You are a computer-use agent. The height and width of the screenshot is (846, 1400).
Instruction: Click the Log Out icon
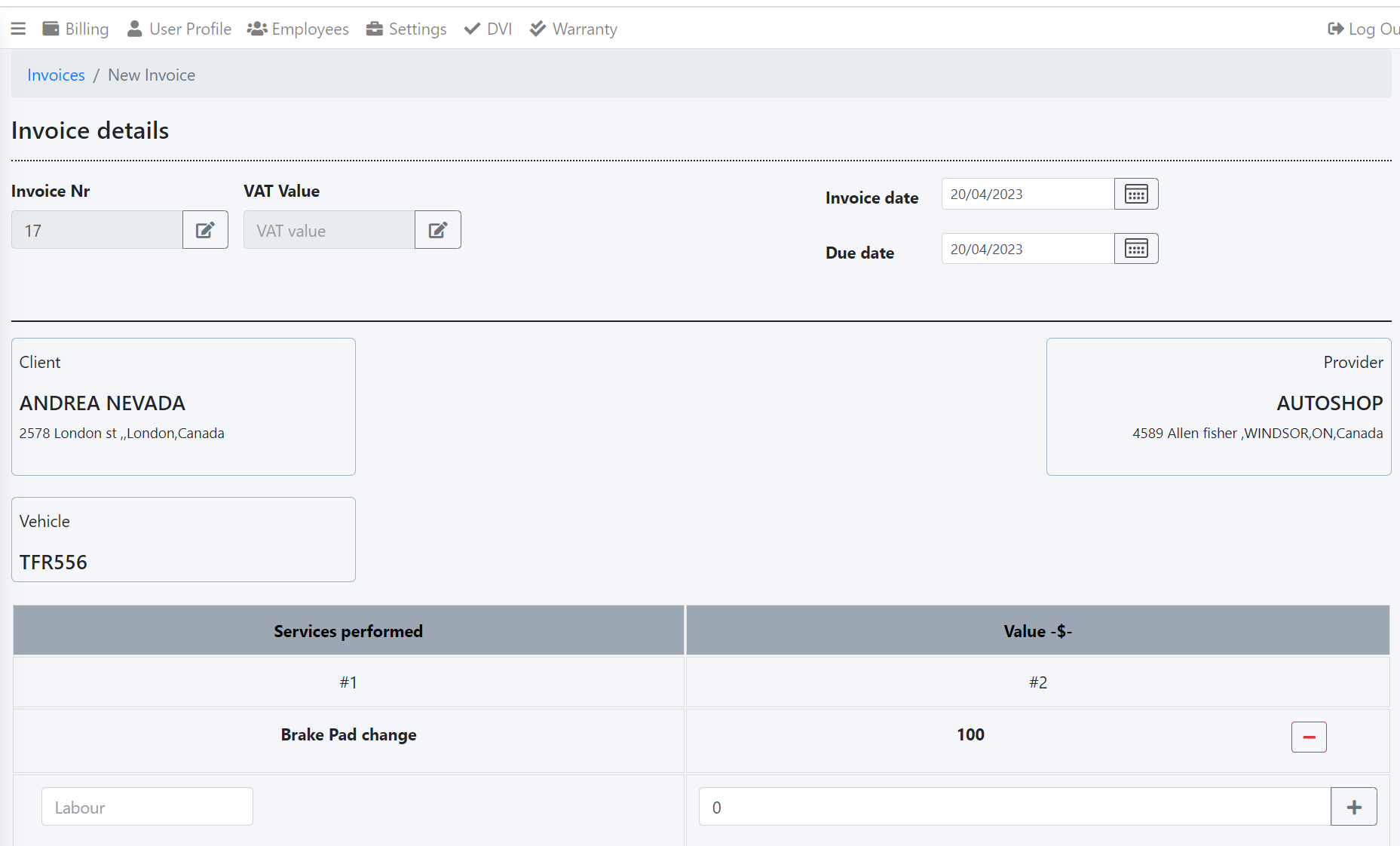pos(1335,28)
